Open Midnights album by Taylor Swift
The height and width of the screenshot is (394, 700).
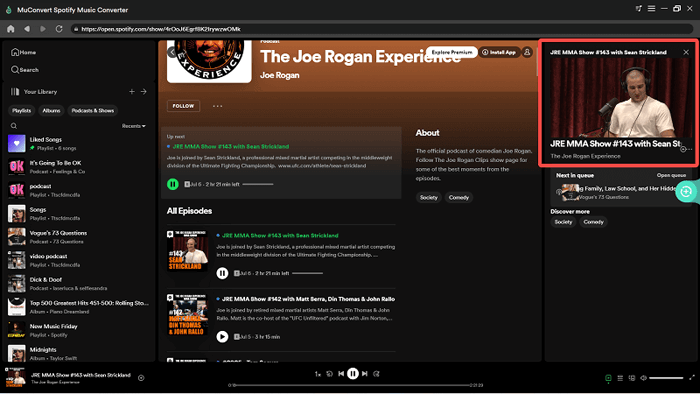(79, 353)
